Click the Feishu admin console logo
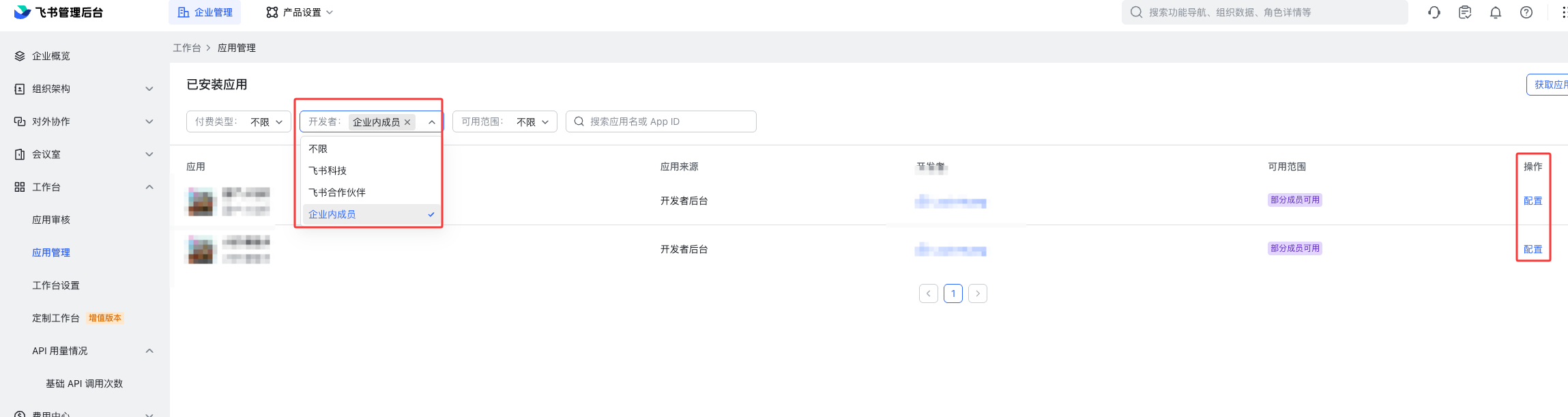 pos(58,12)
